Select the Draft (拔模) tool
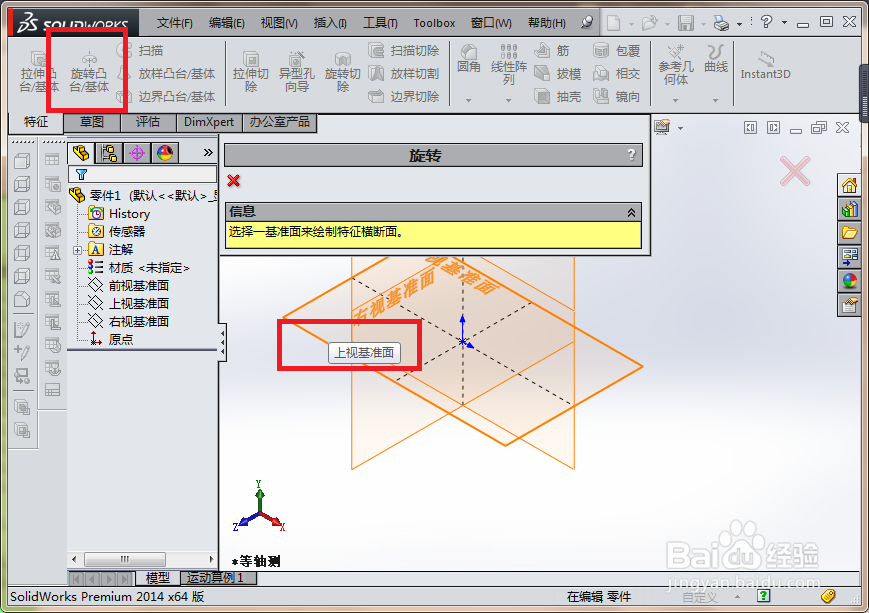The image size is (869, 613). tap(558, 74)
